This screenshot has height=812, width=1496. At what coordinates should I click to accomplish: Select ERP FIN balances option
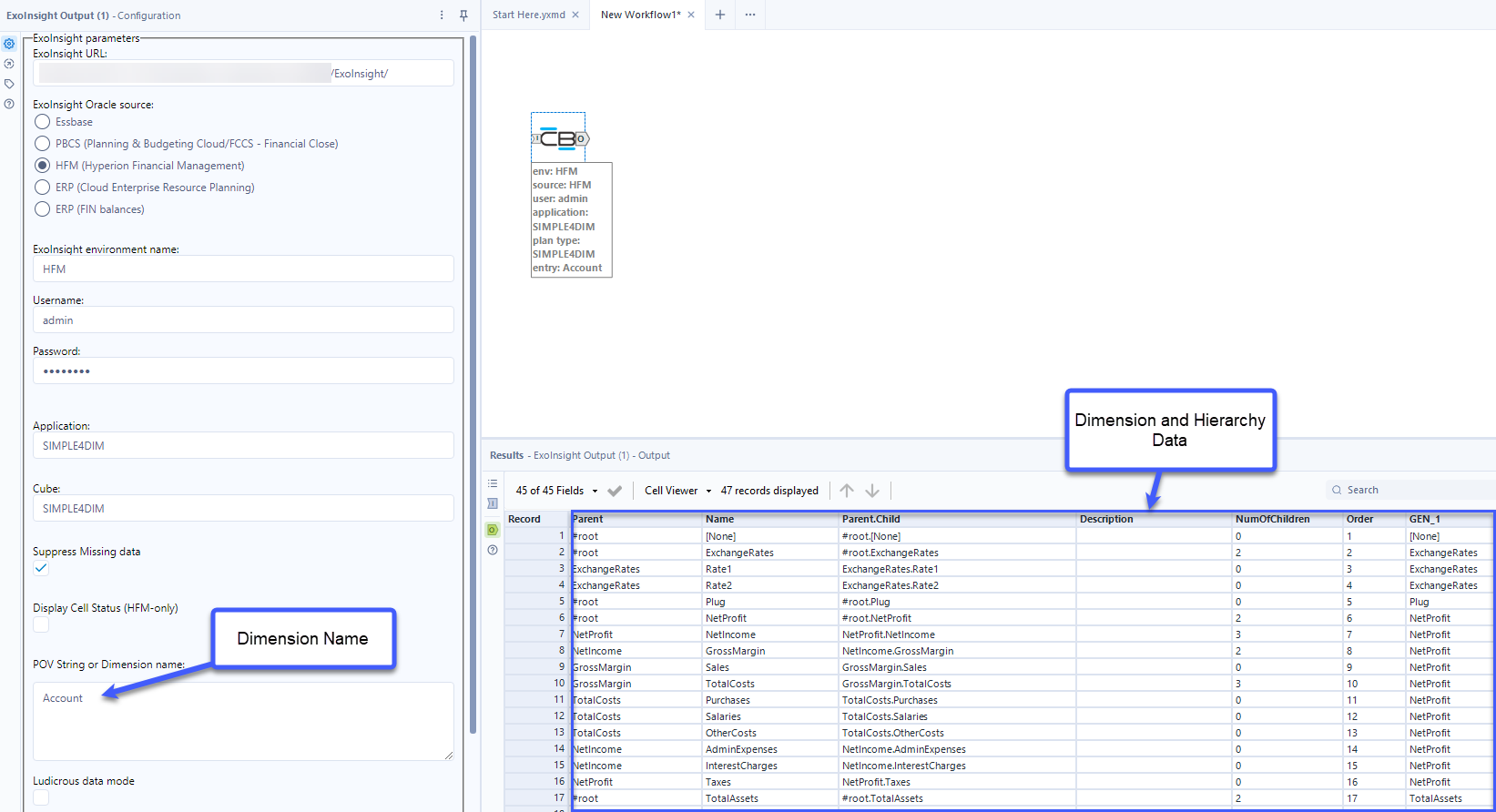click(x=42, y=209)
